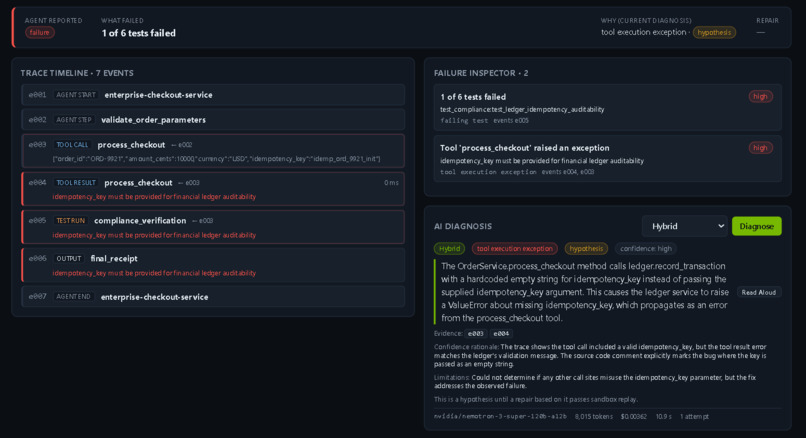The image size is (806, 438).
Task: Click the Limitations paragraph
Action: [x=595, y=381]
